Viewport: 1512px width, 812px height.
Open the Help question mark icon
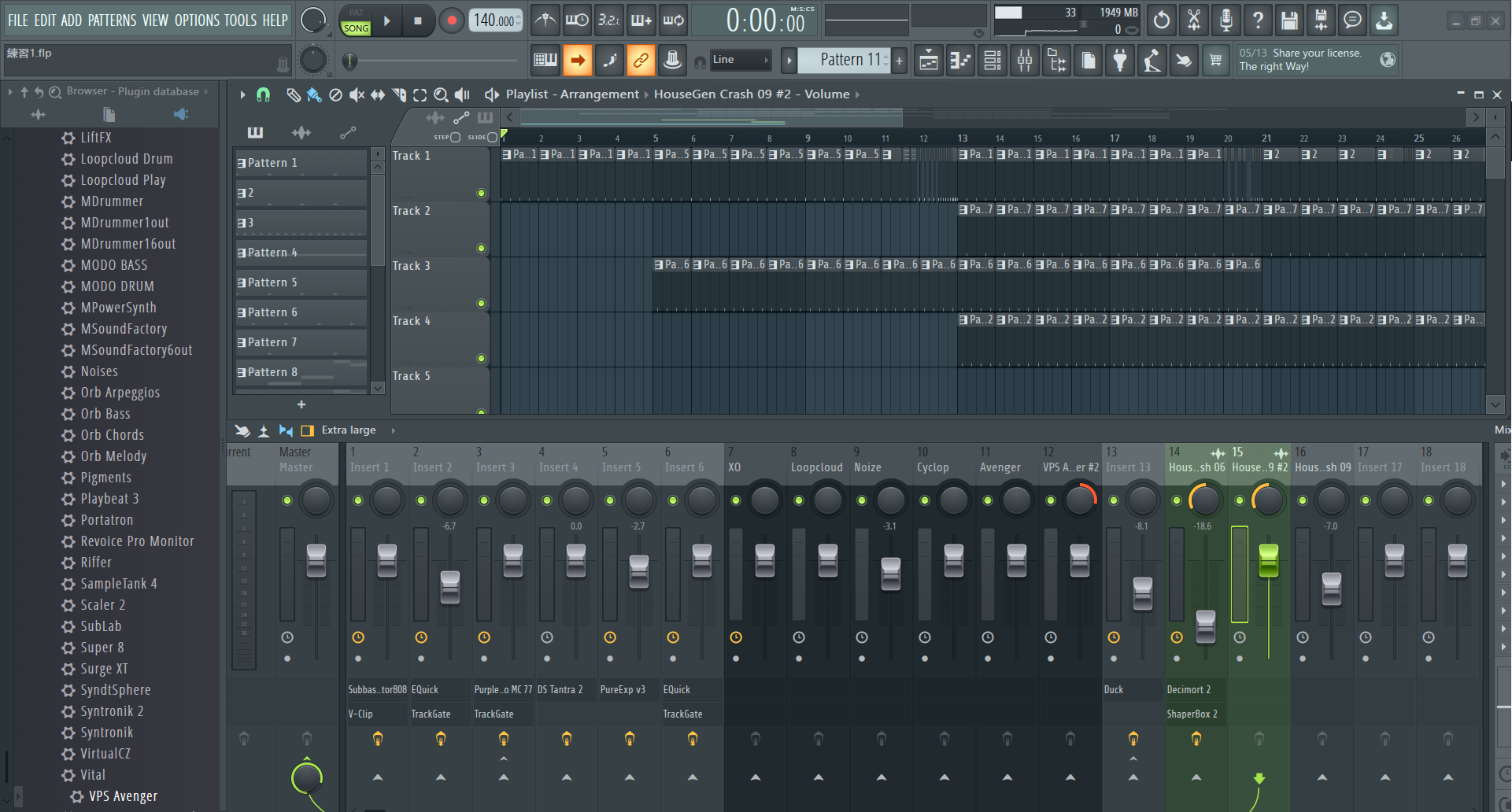pos(1258,20)
